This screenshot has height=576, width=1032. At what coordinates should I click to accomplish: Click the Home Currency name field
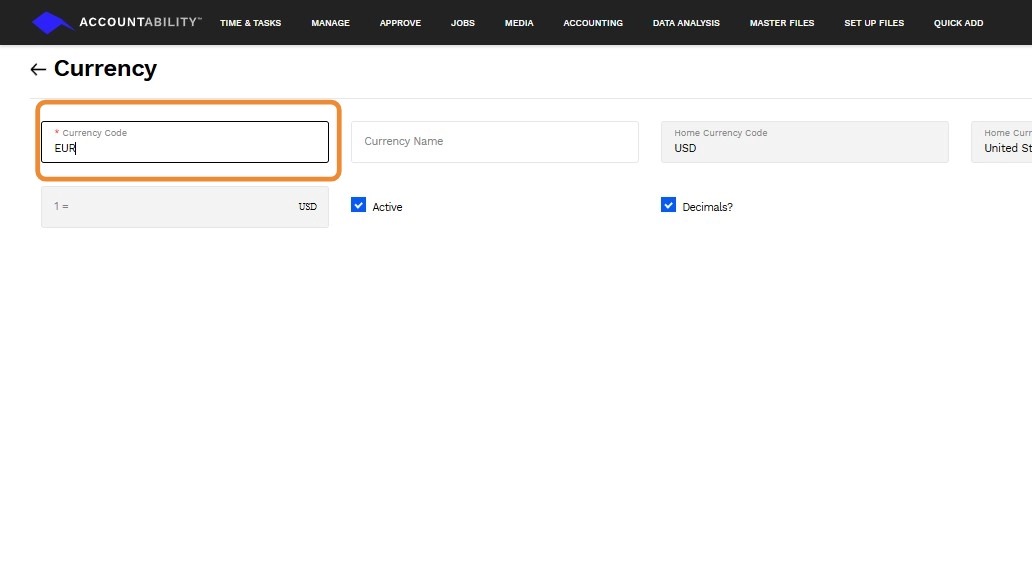point(1002,142)
